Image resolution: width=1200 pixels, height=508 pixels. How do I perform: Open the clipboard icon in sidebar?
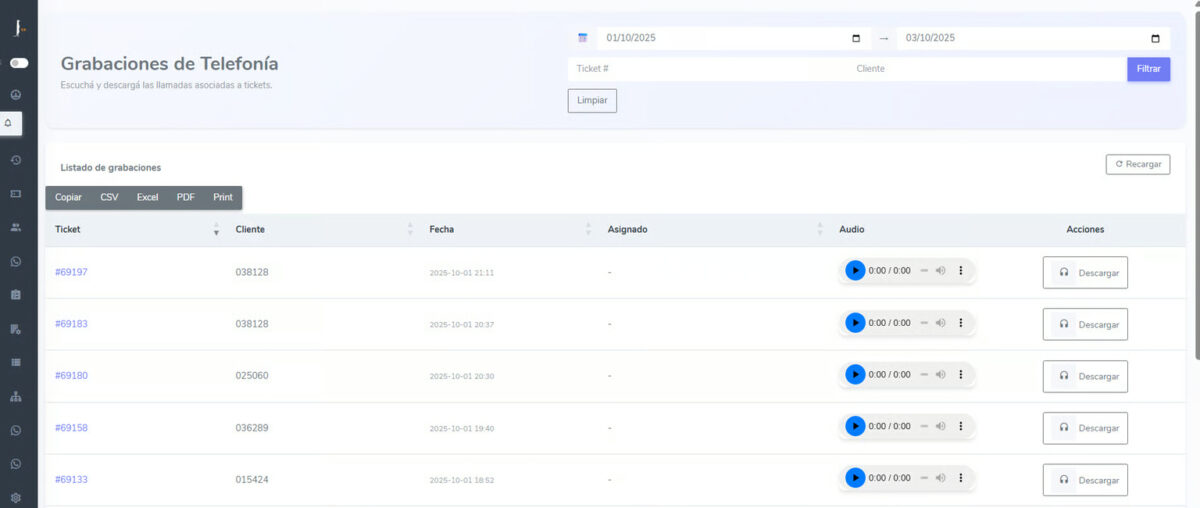(16, 295)
